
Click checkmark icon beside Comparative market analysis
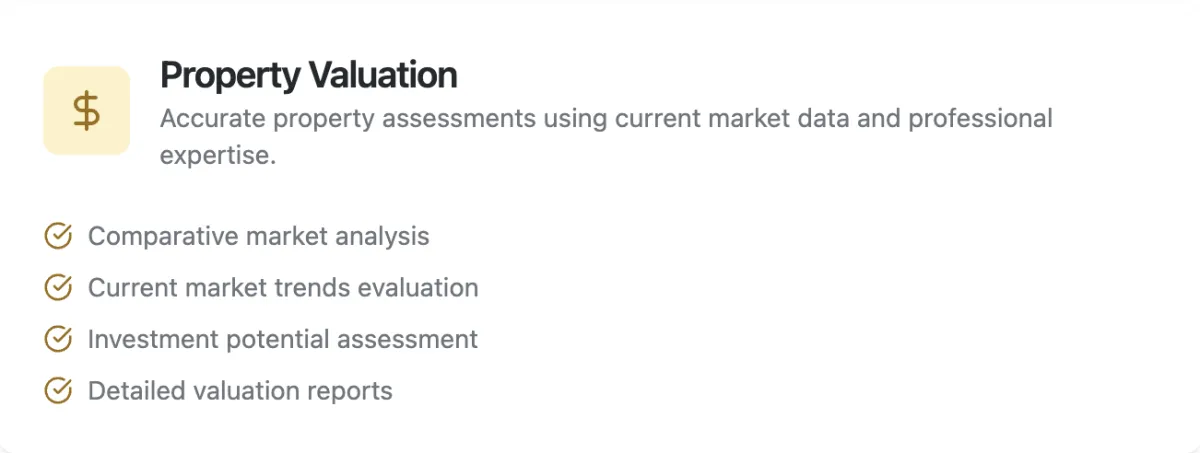click(x=59, y=236)
